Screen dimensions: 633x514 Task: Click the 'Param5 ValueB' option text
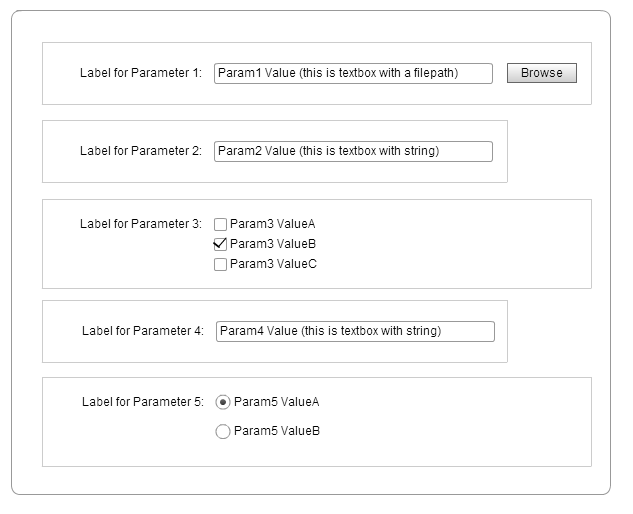(x=277, y=431)
